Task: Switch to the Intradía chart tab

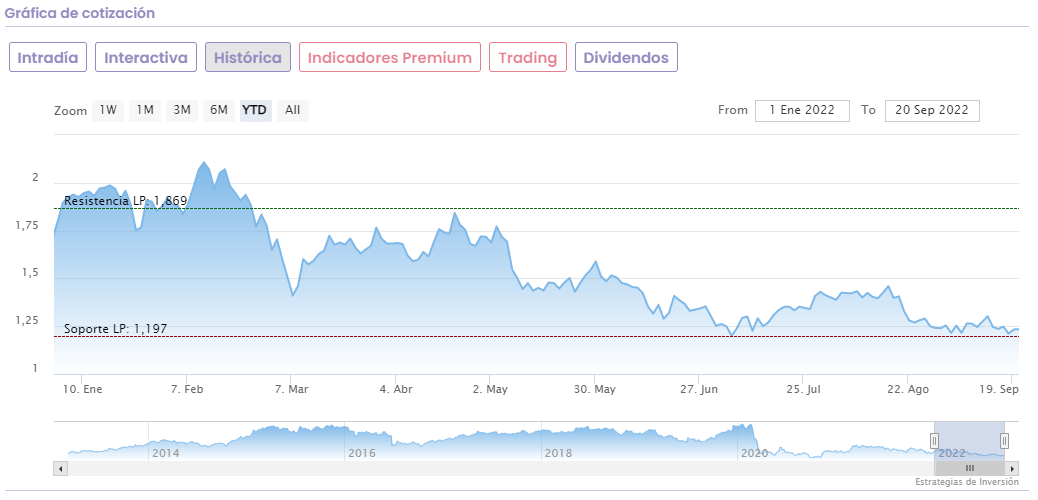Action: point(48,57)
